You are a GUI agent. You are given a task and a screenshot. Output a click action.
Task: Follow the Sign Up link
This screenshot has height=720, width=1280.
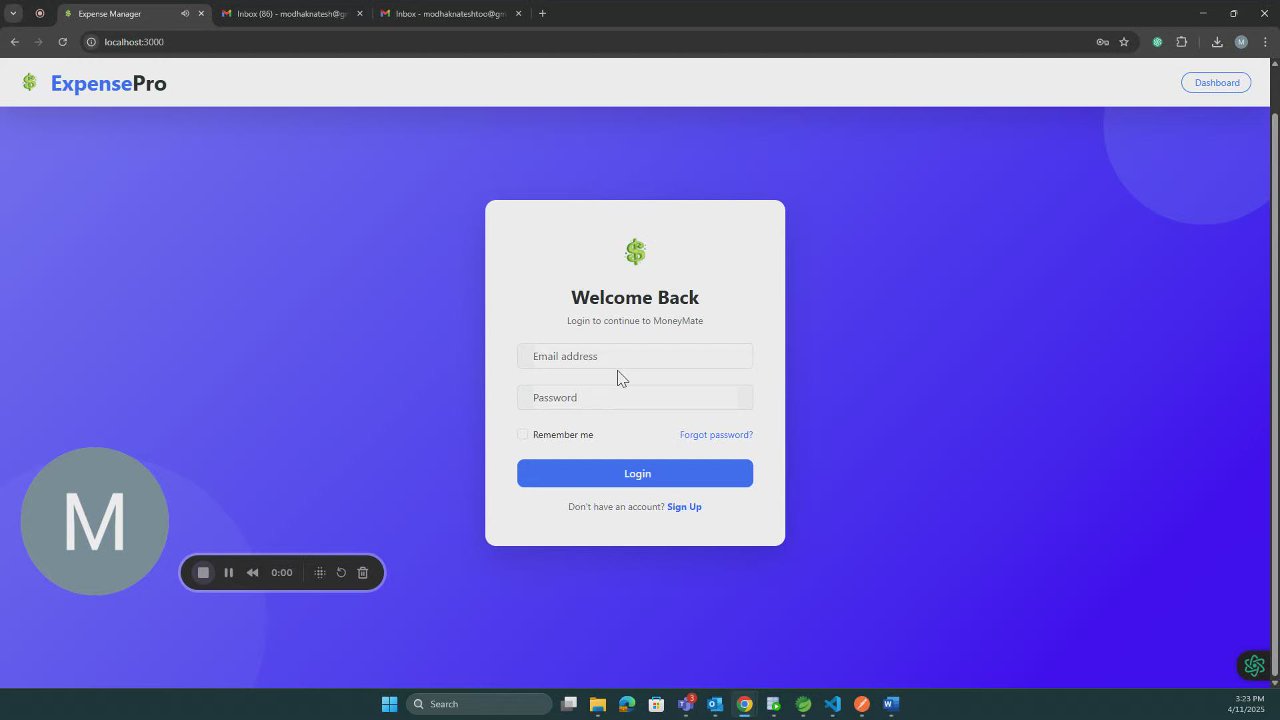click(x=684, y=507)
